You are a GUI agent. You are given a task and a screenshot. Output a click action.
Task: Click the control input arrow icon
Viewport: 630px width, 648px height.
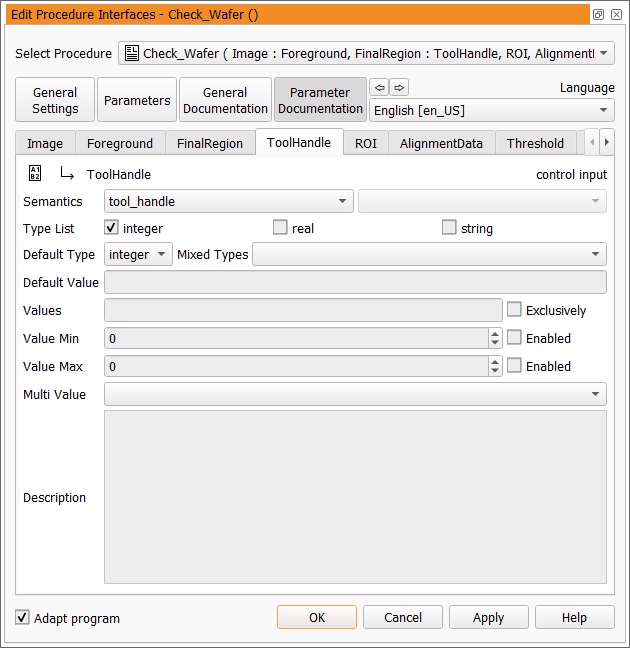point(67,174)
